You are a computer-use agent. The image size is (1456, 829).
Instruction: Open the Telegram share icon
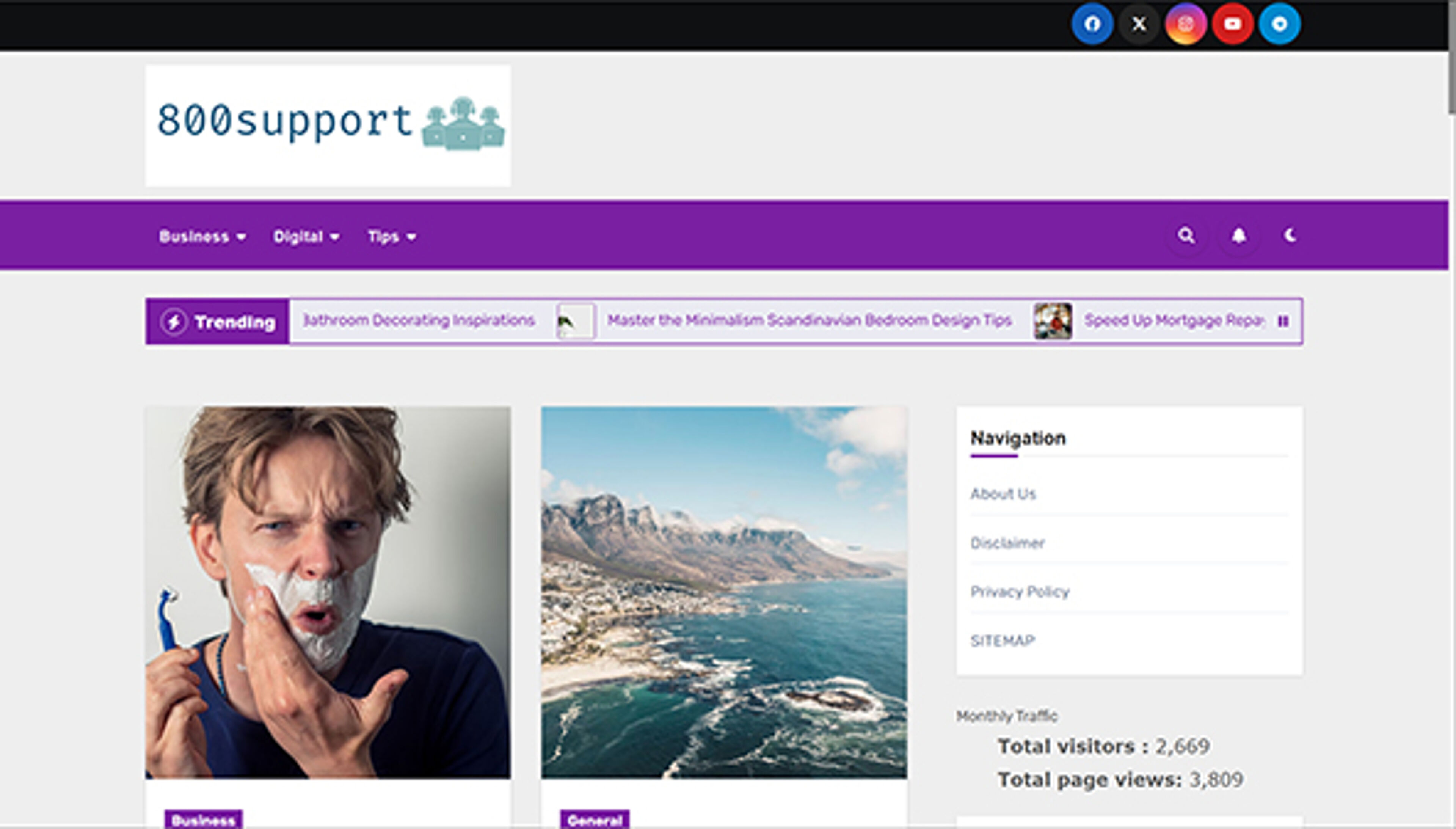1280,24
